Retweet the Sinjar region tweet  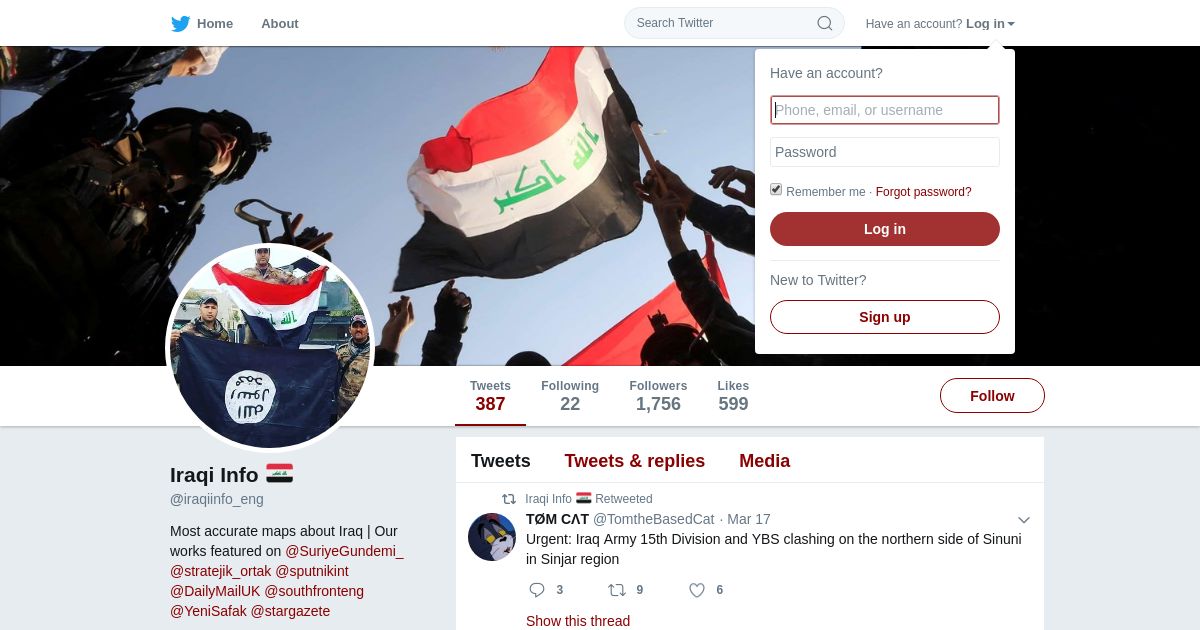[616, 590]
